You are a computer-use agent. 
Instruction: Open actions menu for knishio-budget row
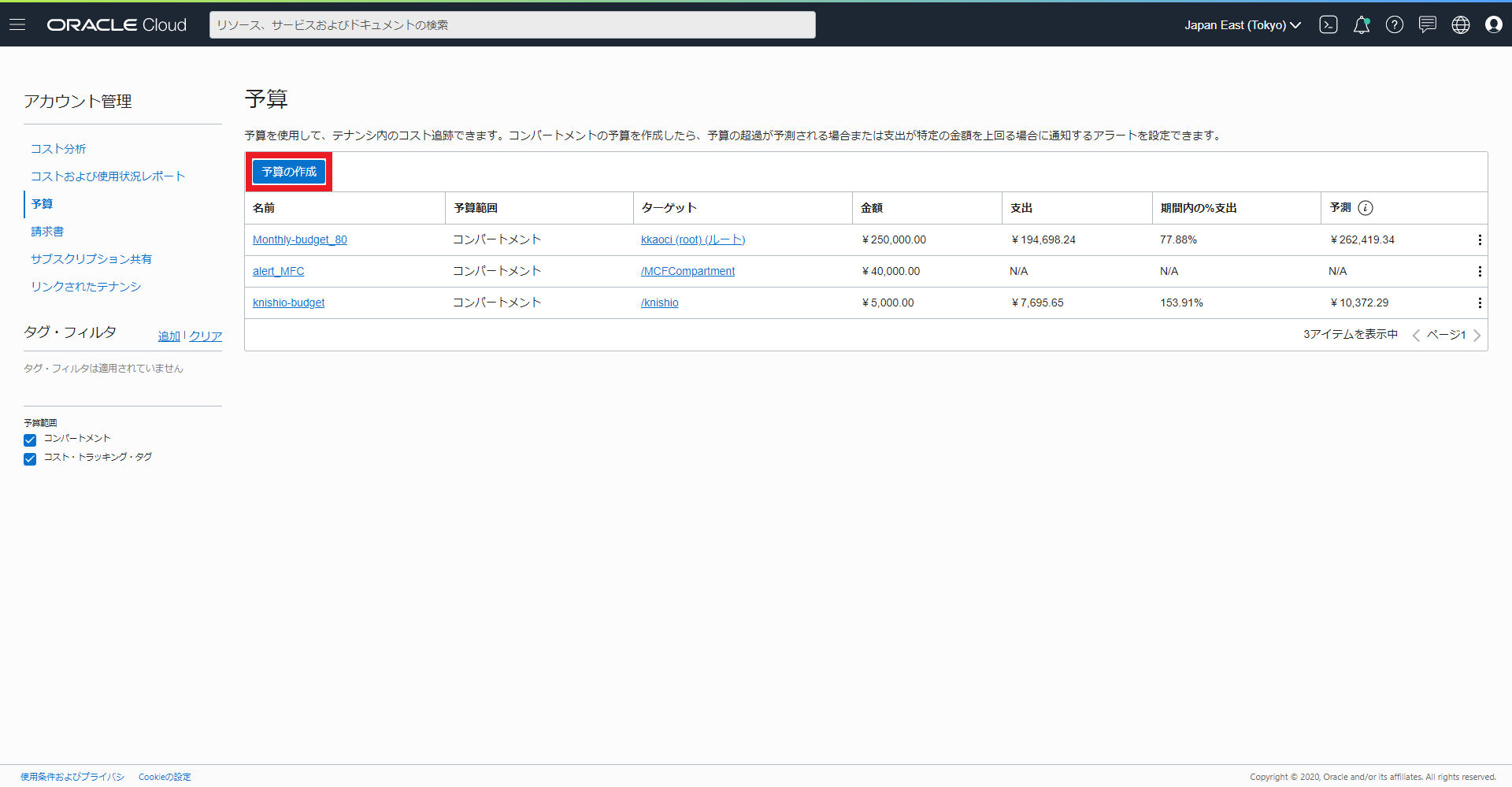point(1479,303)
